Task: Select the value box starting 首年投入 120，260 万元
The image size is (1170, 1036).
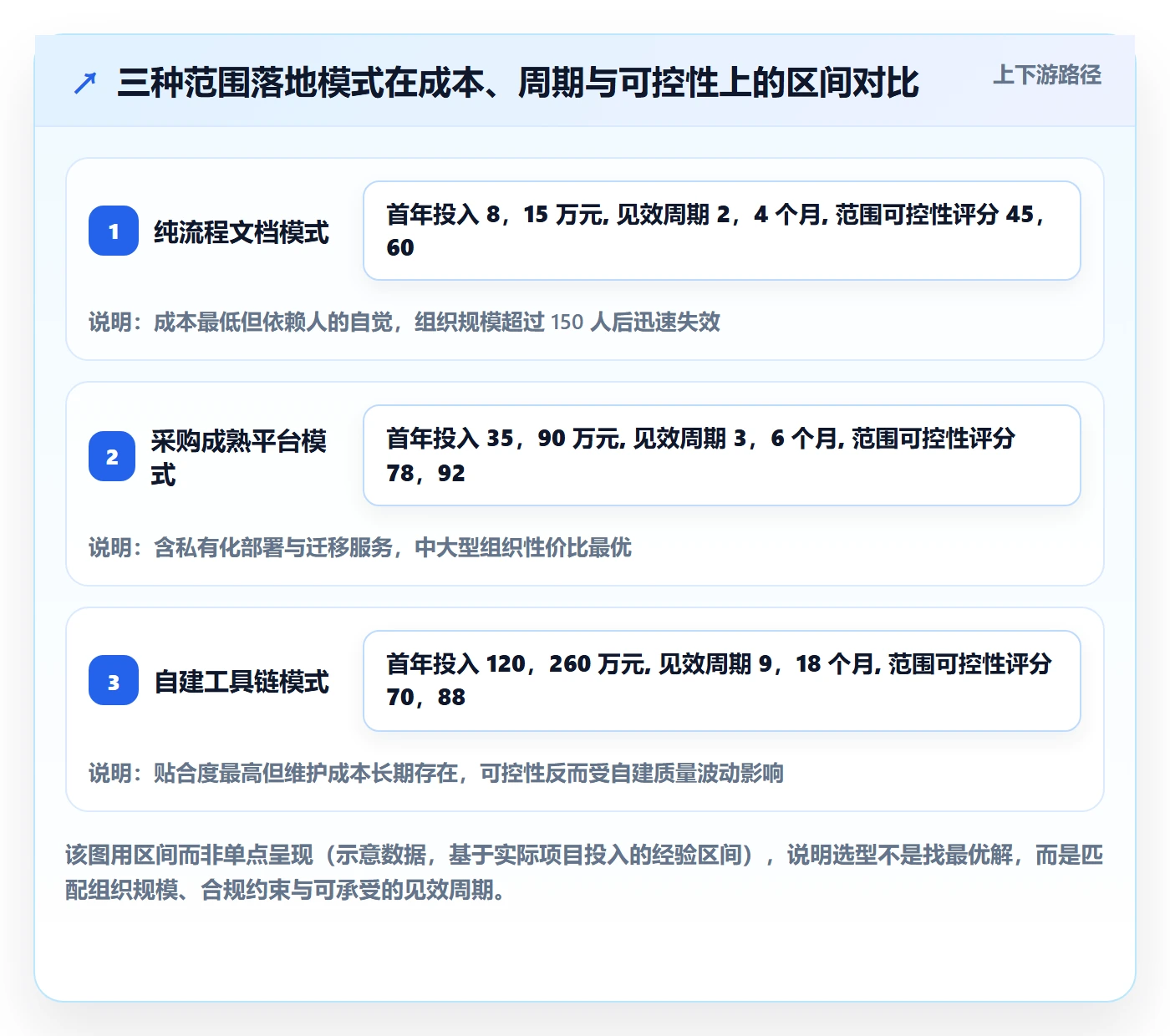Action: (722, 681)
